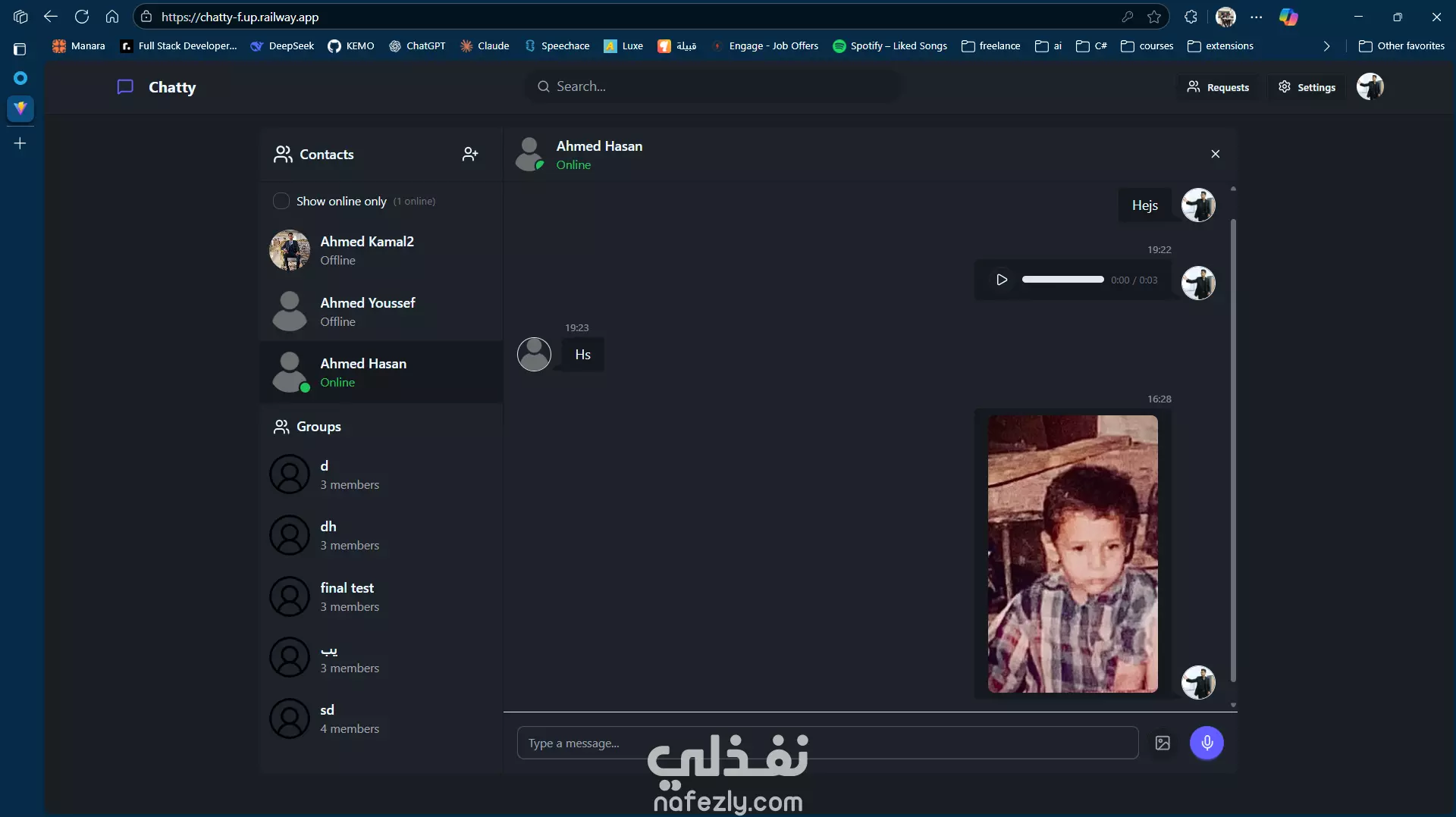Open profile avatar in header

pos(1370,86)
